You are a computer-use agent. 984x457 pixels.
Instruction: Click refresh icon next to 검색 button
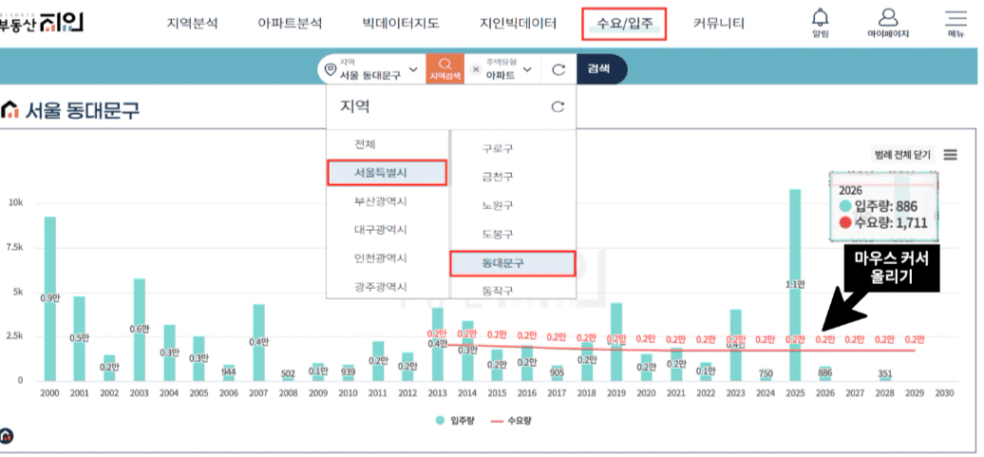[x=559, y=69]
